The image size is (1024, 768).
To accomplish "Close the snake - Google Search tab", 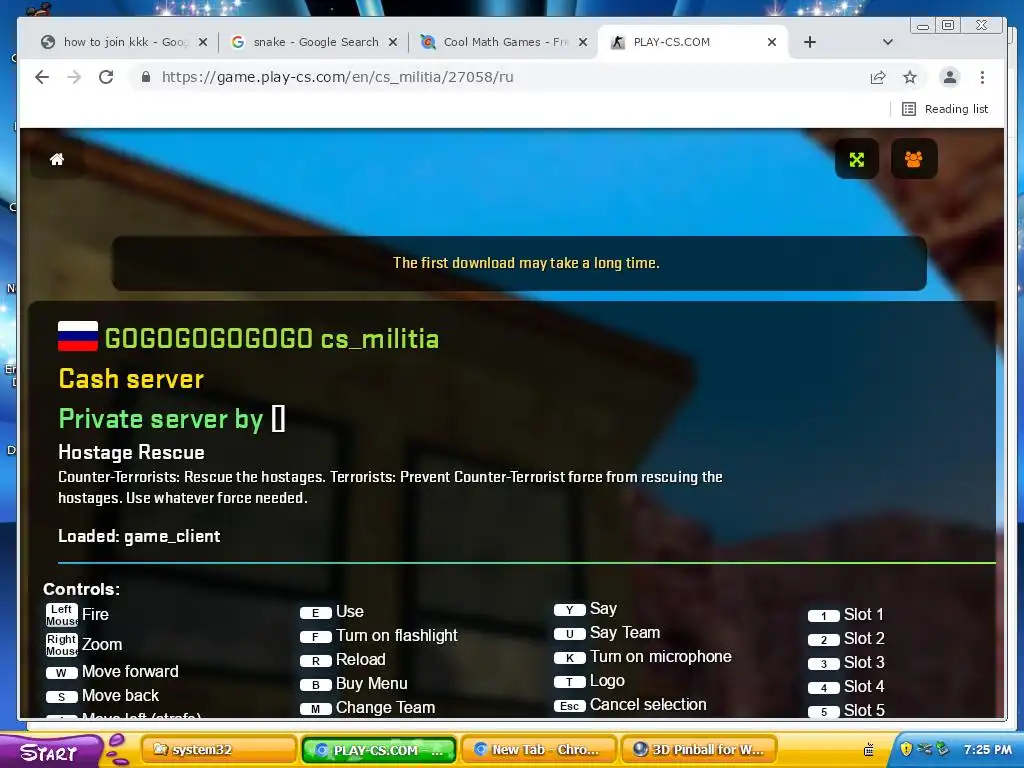I will (x=392, y=42).
